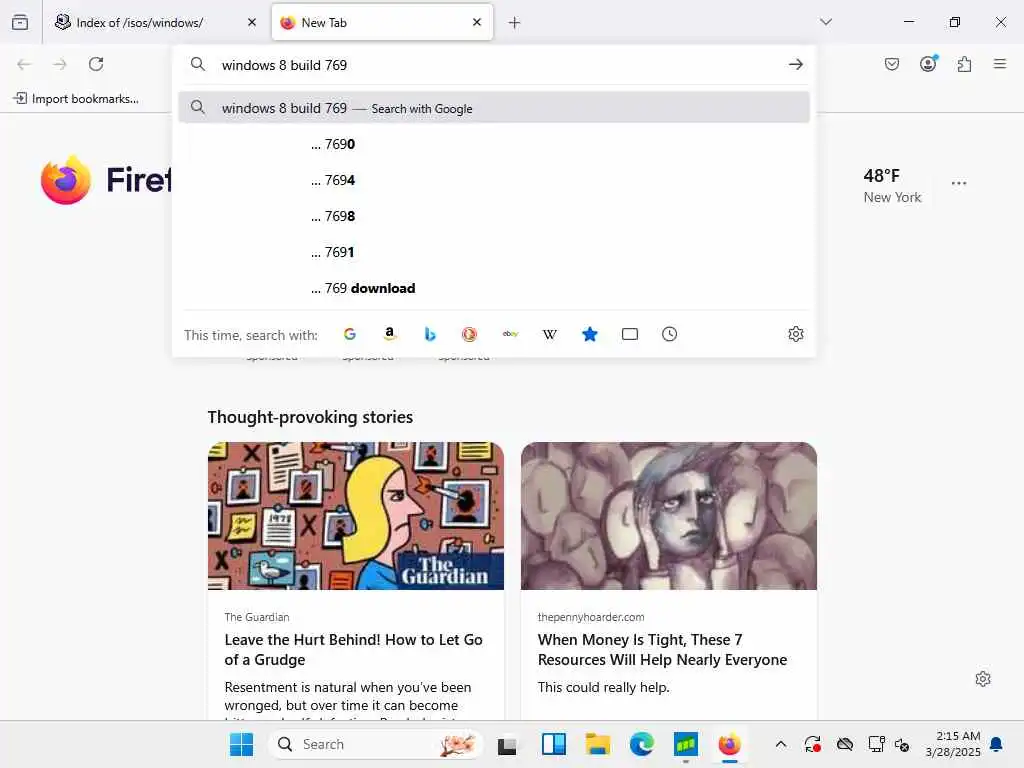Open the list all tabs dropdown
The height and width of the screenshot is (768, 1024).
pyautogui.click(x=826, y=22)
